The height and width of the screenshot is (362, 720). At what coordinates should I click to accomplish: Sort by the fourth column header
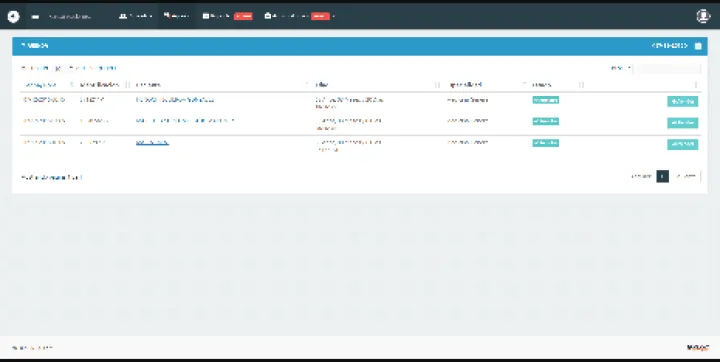pyautogui.click(x=377, y=85)
